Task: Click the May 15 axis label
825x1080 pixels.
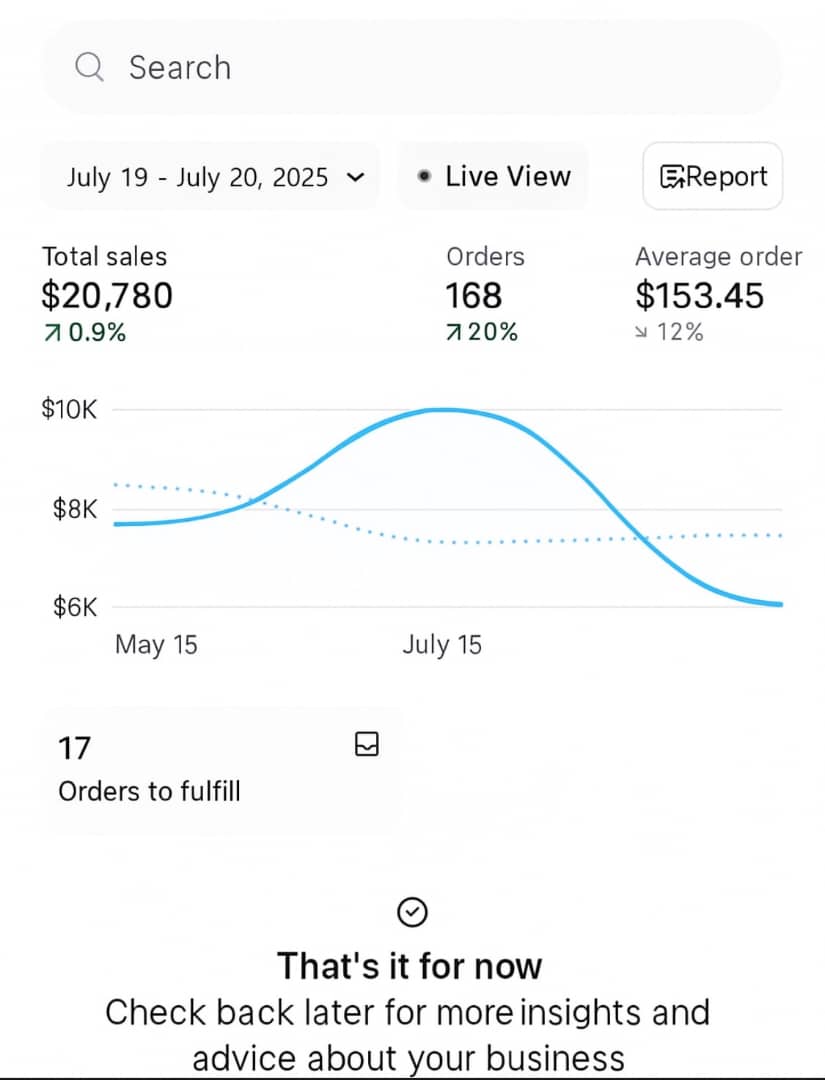Action: tap(156, 645)
